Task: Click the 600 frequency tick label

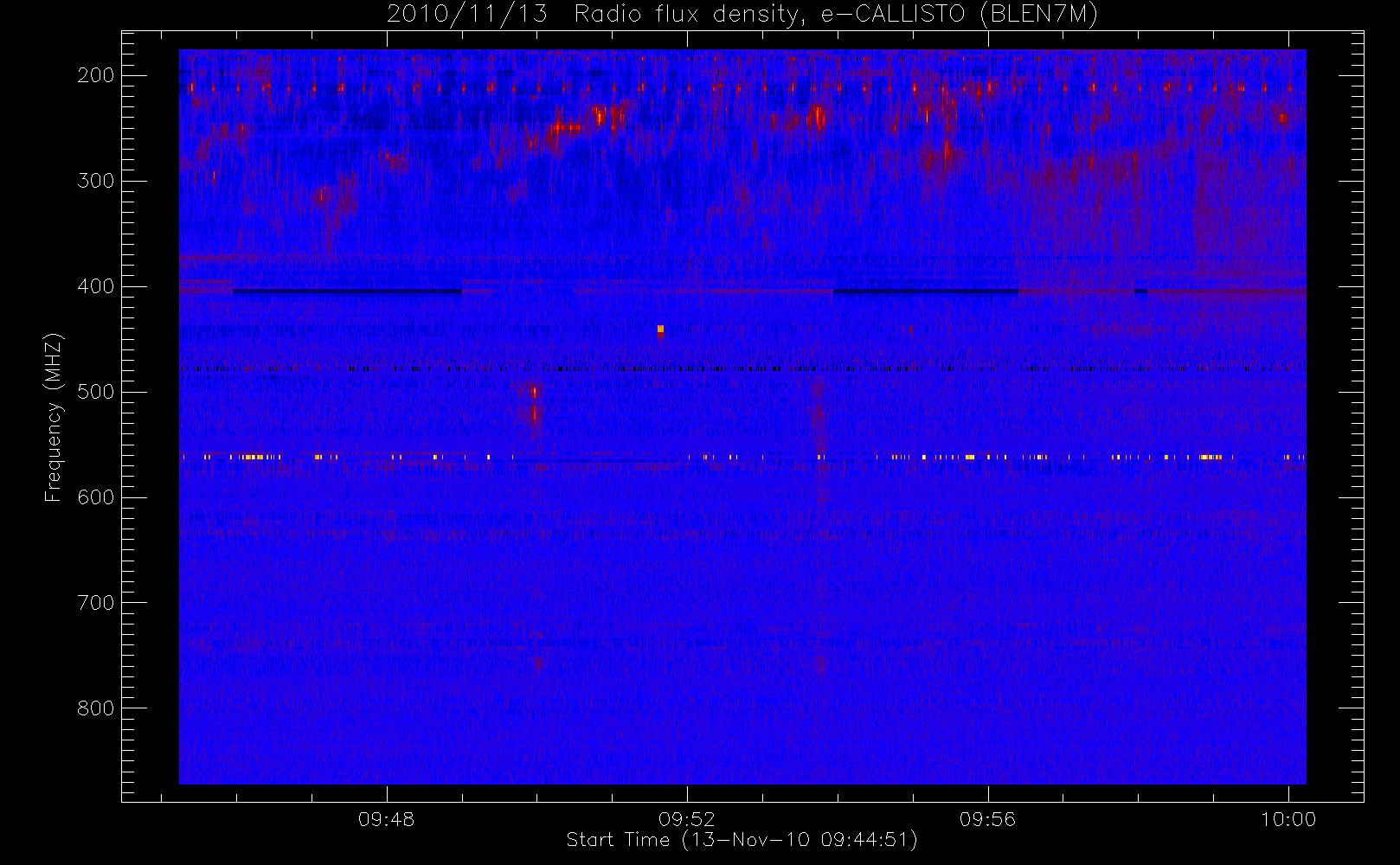Action: coord(95,497)
